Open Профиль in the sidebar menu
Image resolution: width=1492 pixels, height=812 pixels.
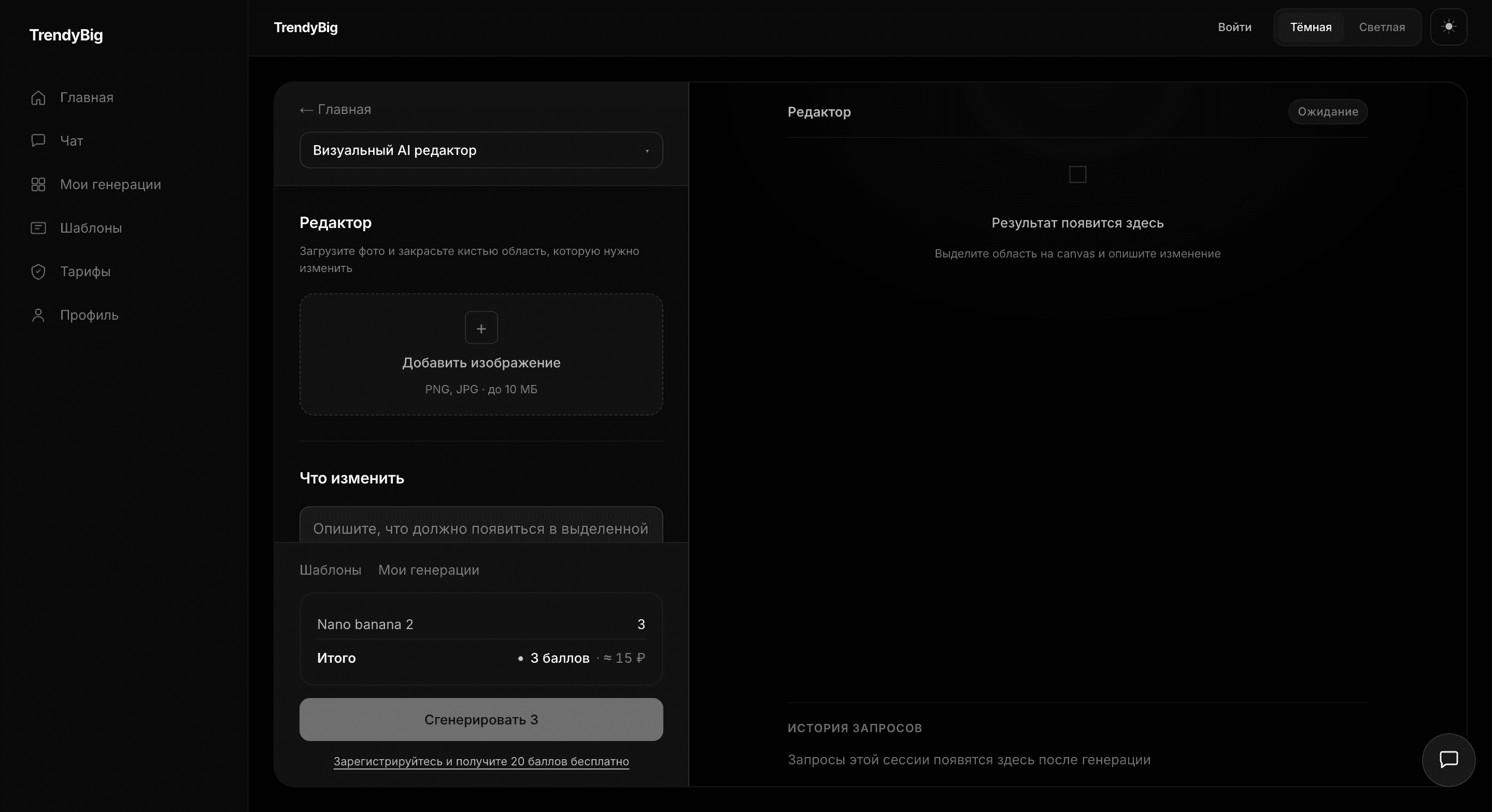point(89,315)
